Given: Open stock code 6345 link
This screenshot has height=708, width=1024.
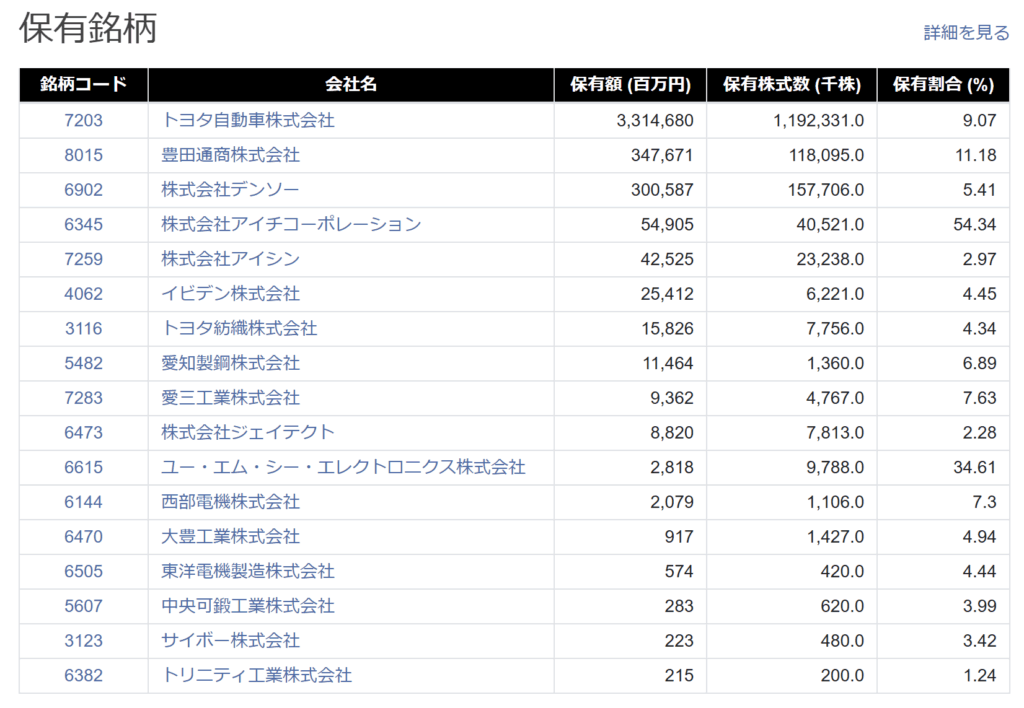Looking at the screenshot, I should (x=84, y=224).
